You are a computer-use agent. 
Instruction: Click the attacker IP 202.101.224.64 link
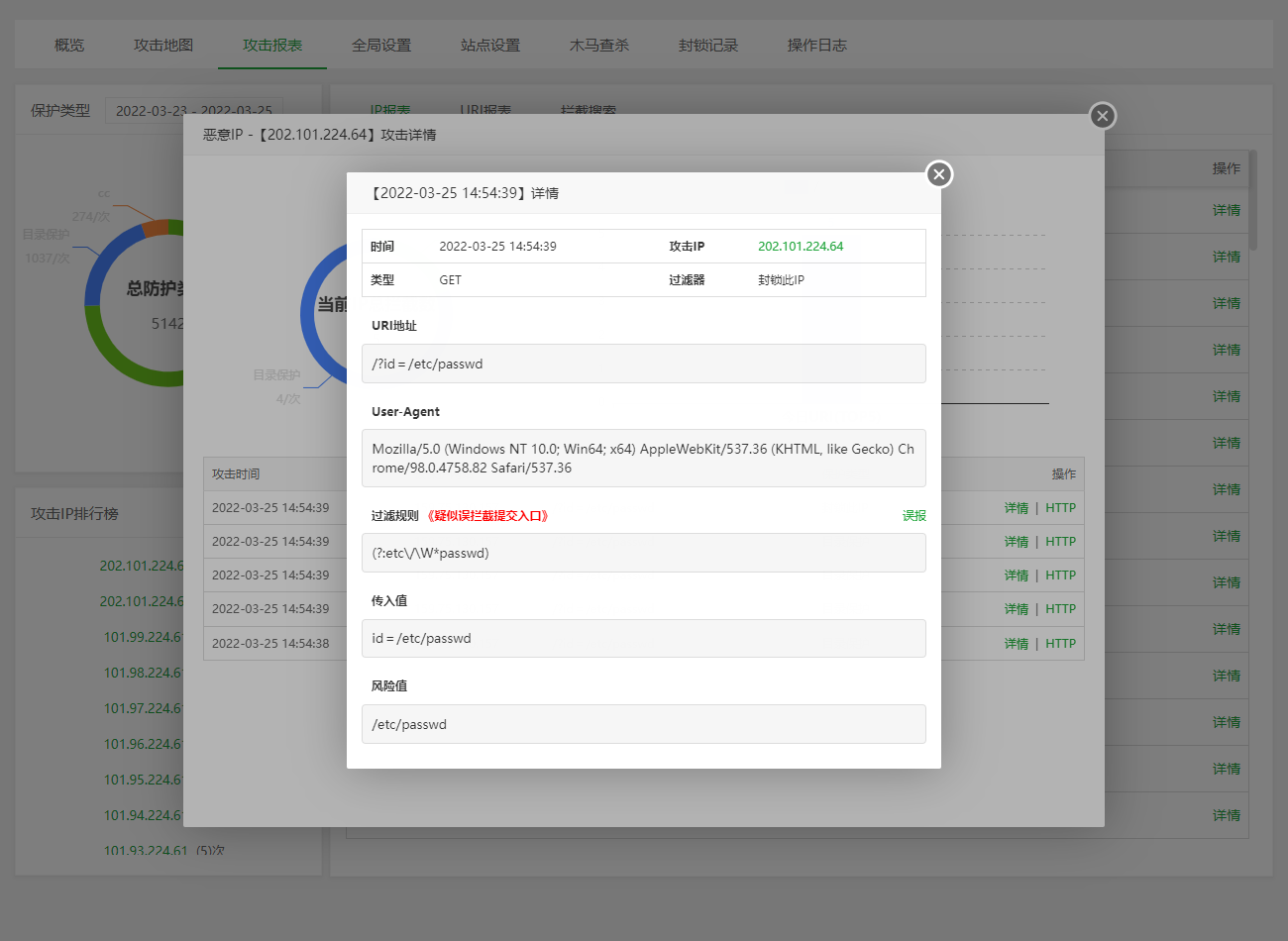(x=801, y=247)
